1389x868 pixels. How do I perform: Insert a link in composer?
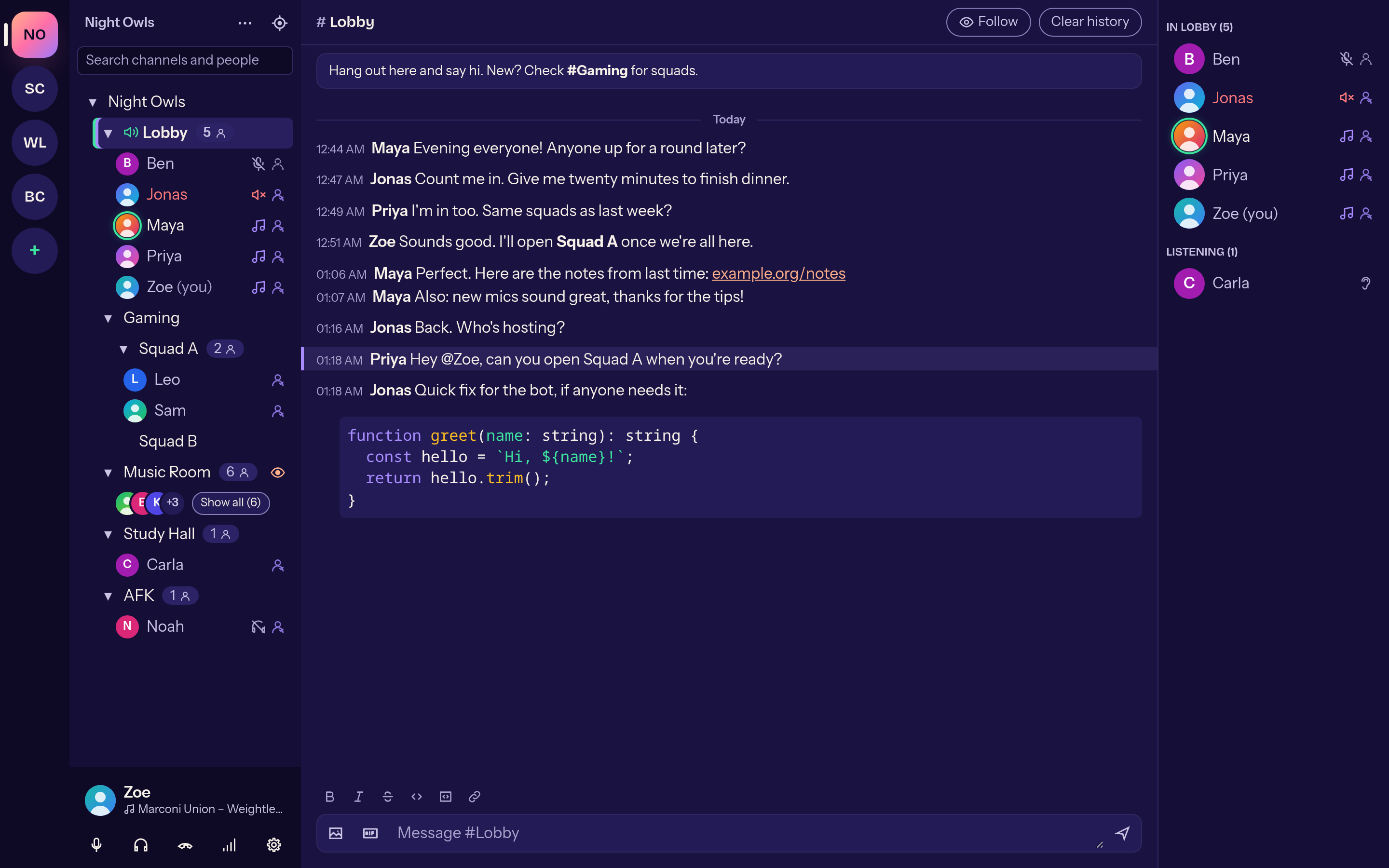474,797
